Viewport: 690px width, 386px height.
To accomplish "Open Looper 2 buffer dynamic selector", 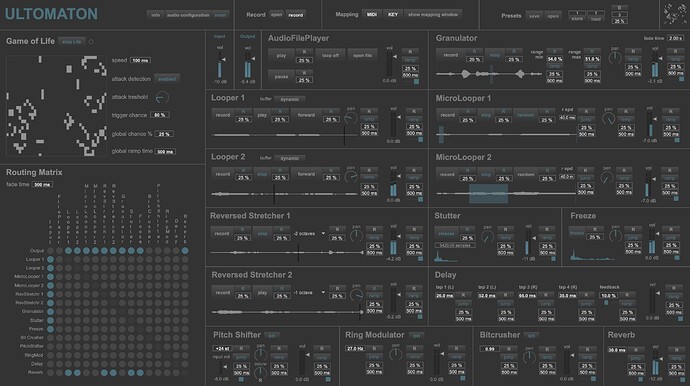I will coord(290,158).
